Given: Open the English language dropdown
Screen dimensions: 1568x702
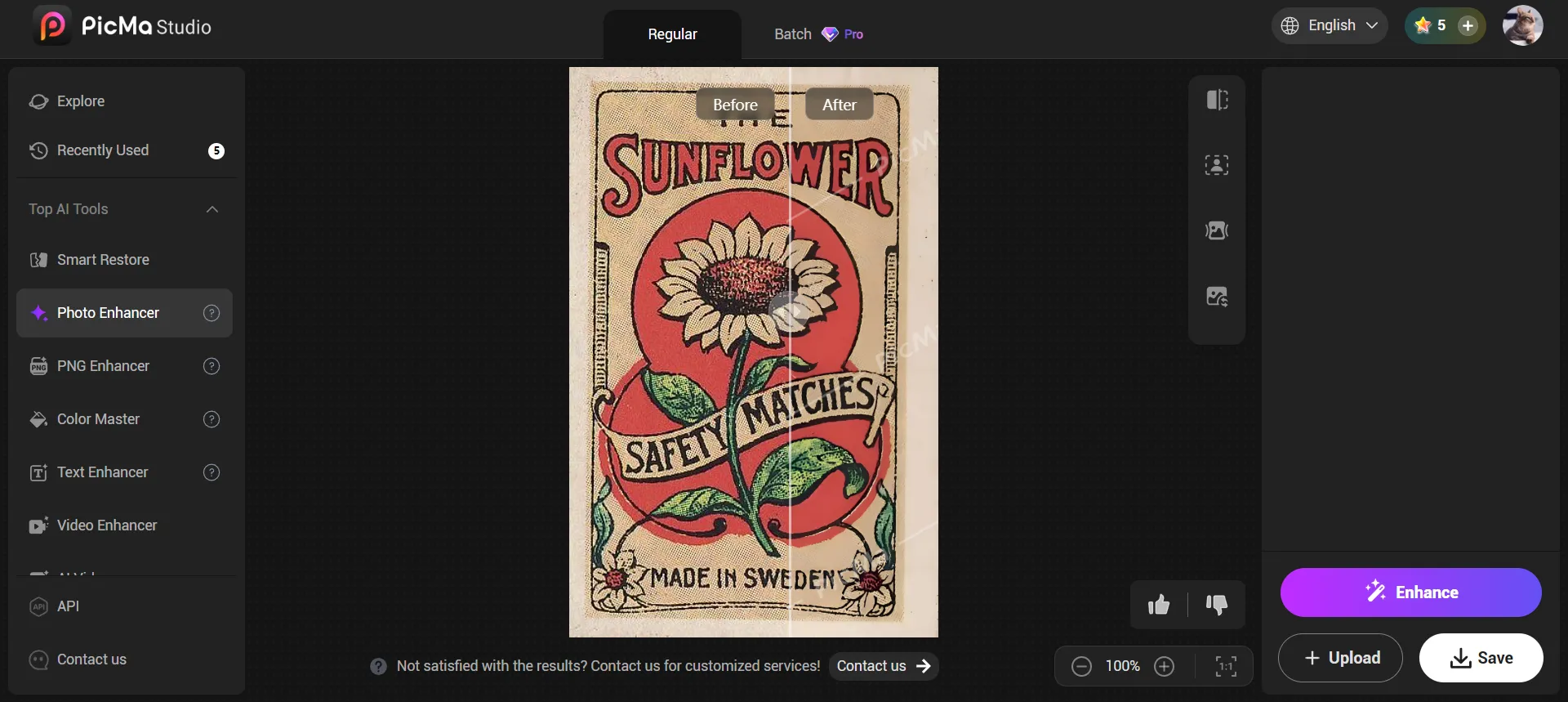Looking at the screenshot, I should 1330,25.
